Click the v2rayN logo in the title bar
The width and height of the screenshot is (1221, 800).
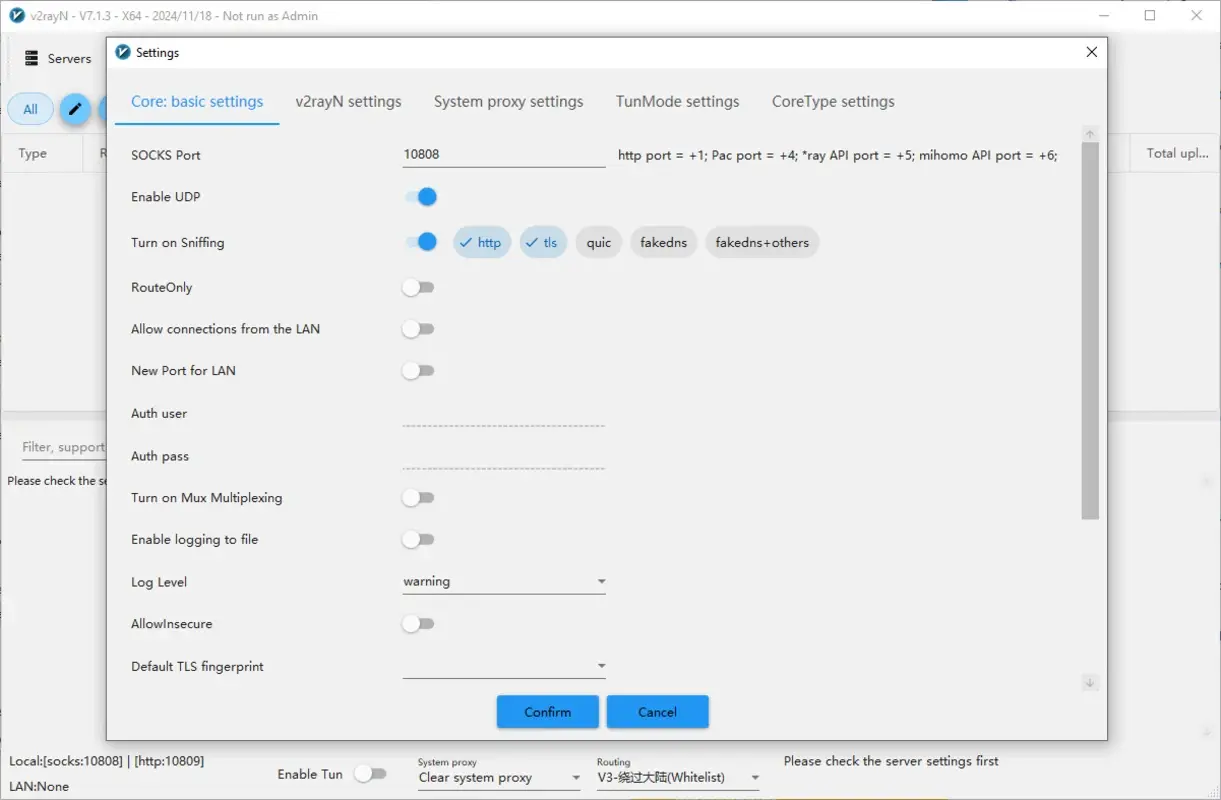pyautogui.click(x=14, y=15)
